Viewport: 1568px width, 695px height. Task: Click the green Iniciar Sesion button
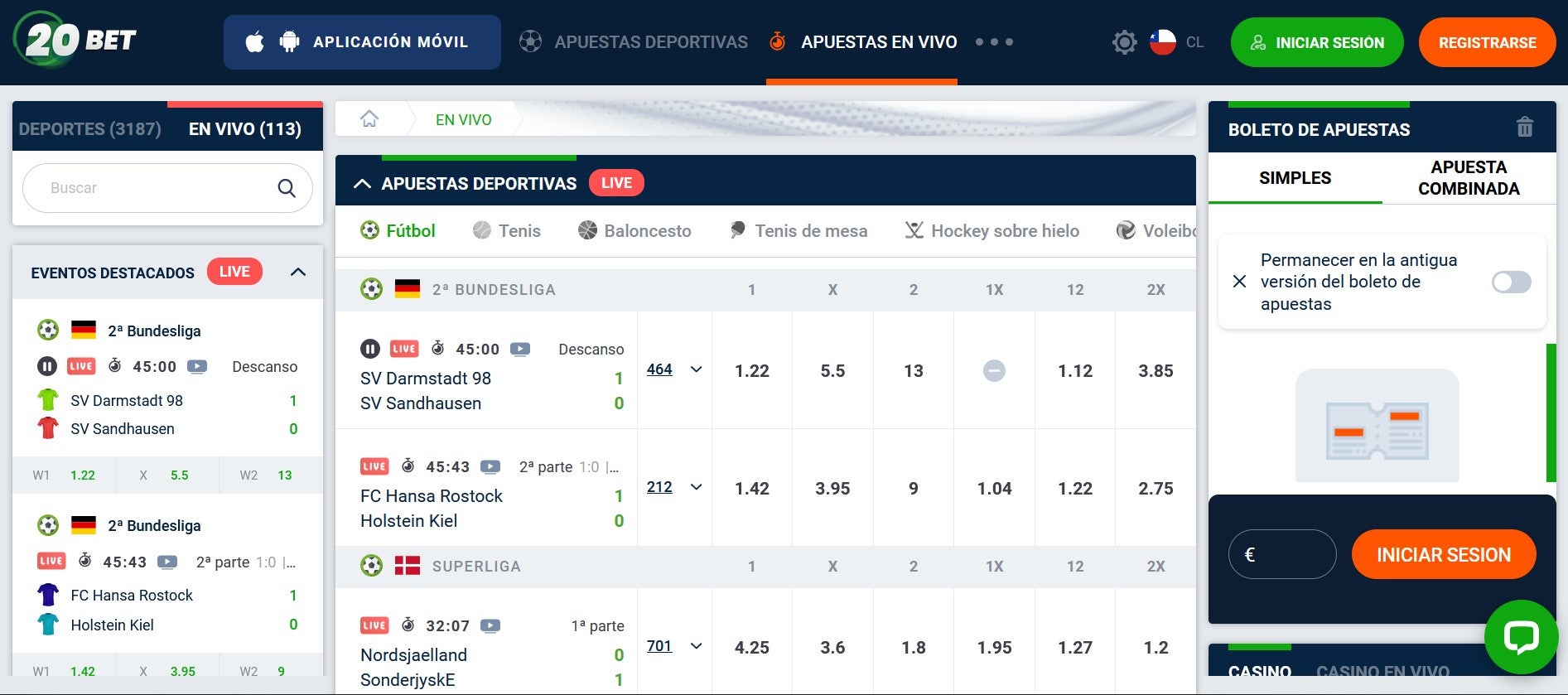pos(1316,43)
